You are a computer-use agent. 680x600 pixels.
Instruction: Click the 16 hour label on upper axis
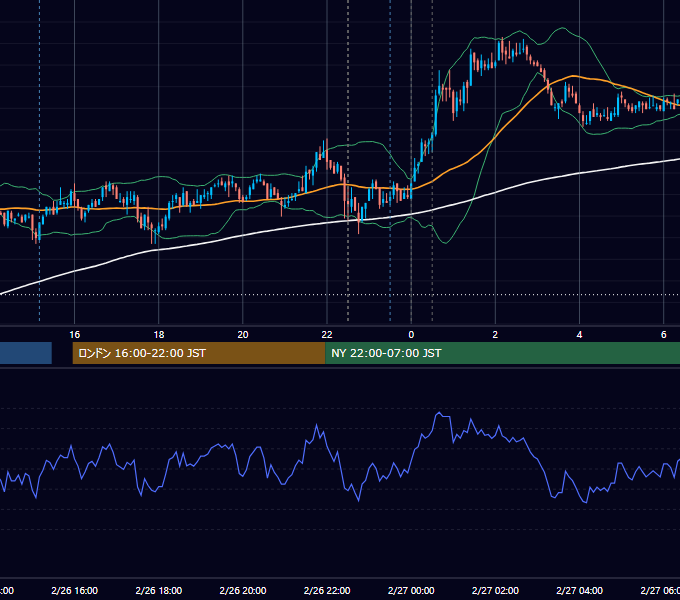point(75,334)
